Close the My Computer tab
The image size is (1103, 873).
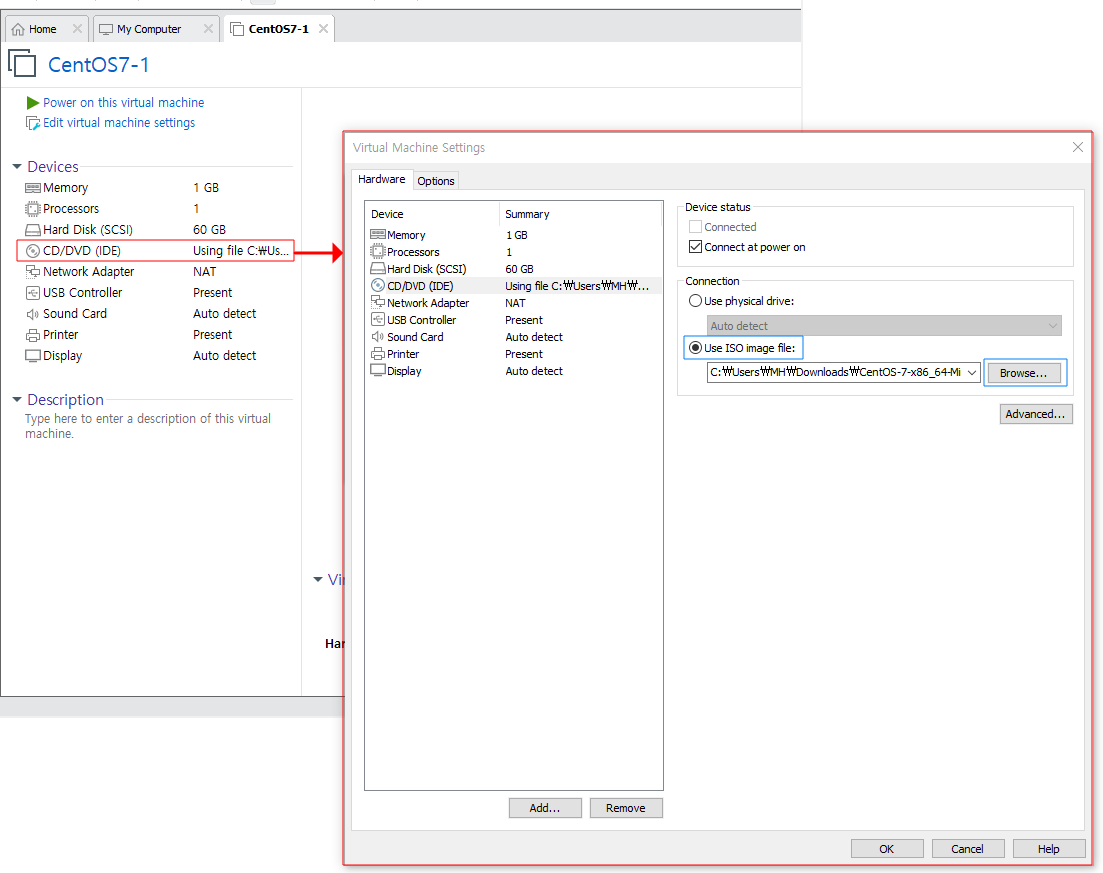pyautogui.click(x=208, y=29)
